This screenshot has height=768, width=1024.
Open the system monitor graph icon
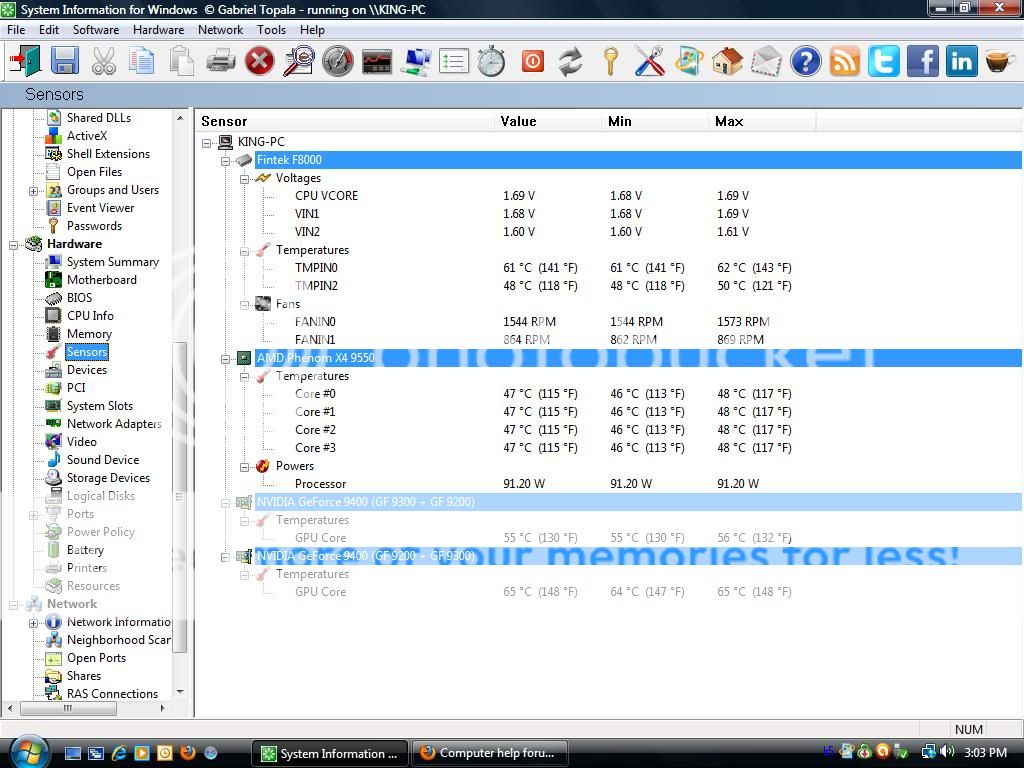click(377, 61)
